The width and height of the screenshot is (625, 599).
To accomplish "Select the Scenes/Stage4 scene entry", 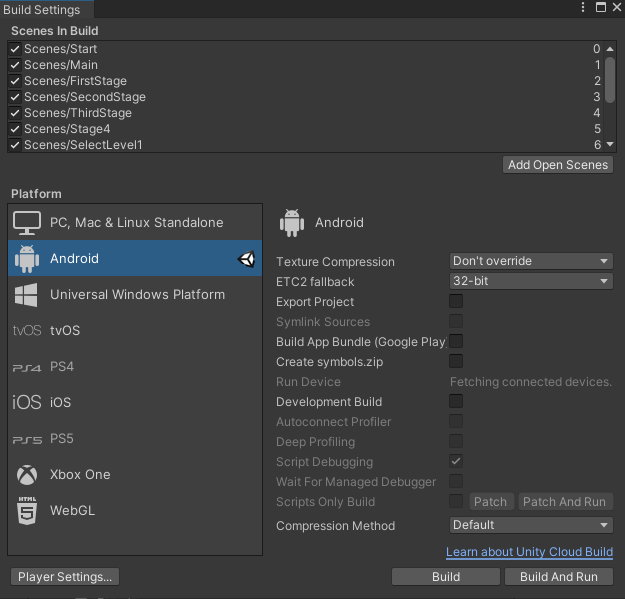I will click(305, 129).
